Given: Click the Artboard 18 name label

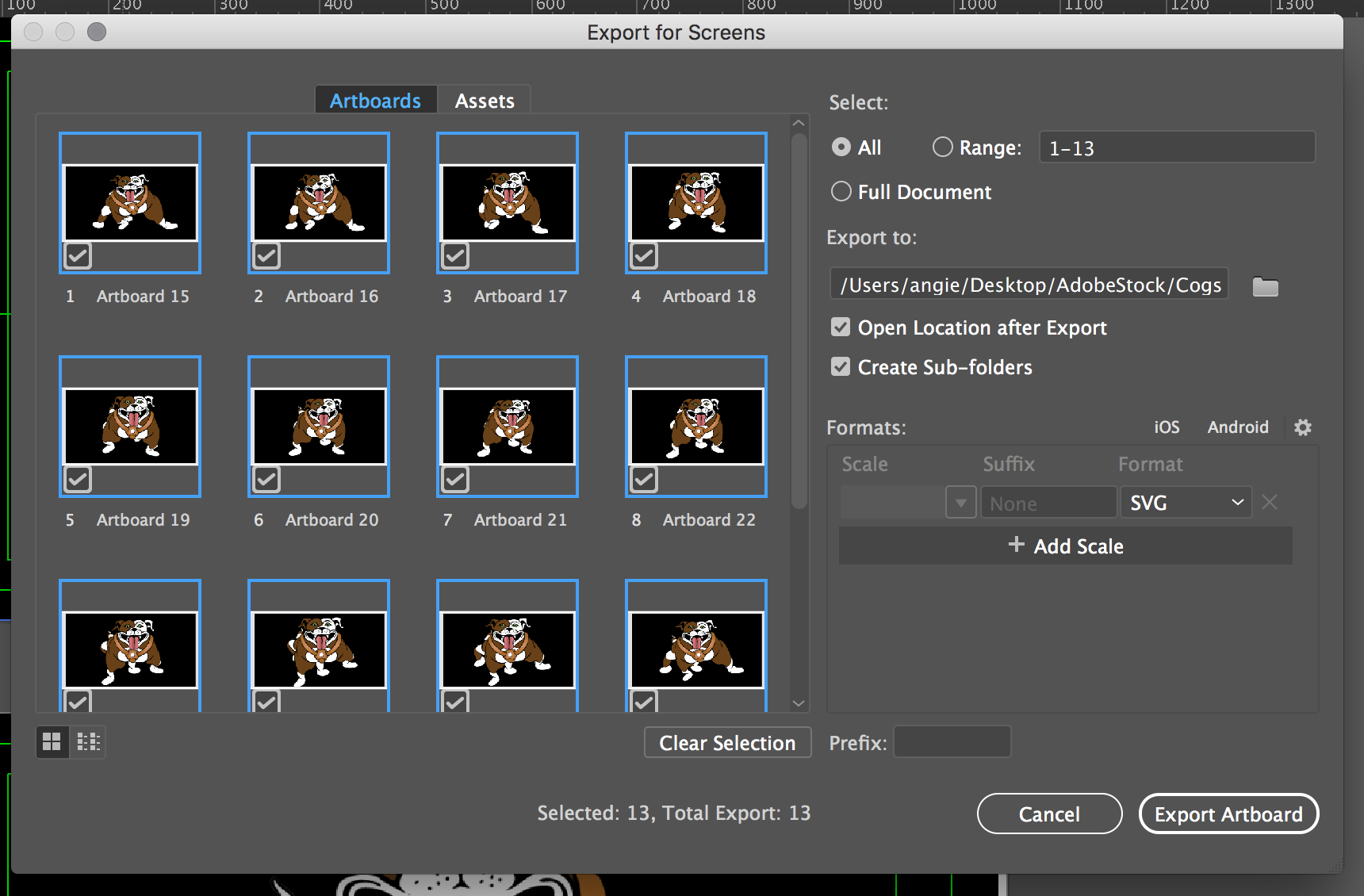Looking at the screenshot, I should pyautogui.click(x=709, y=297).
